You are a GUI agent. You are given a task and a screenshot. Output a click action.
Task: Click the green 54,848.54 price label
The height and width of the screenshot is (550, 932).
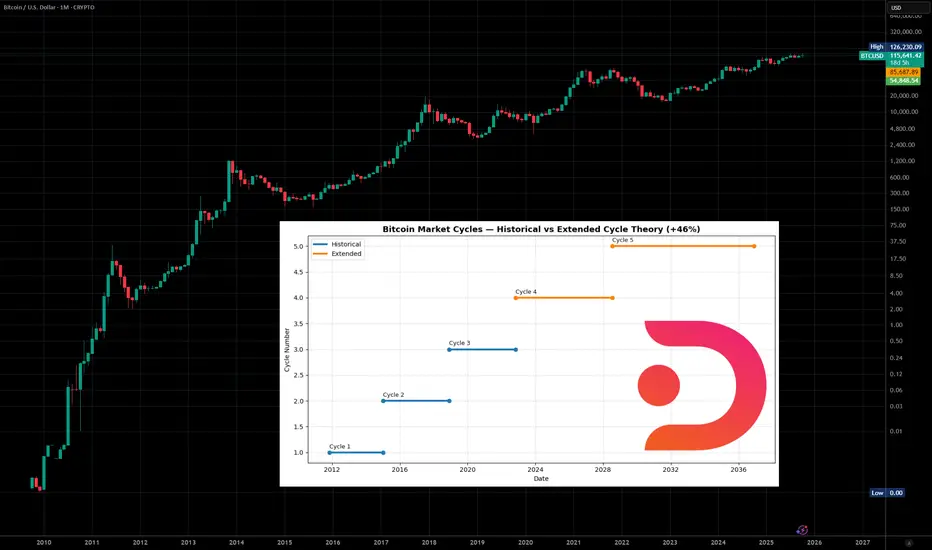pyautogui.click(x=903, y=80)
